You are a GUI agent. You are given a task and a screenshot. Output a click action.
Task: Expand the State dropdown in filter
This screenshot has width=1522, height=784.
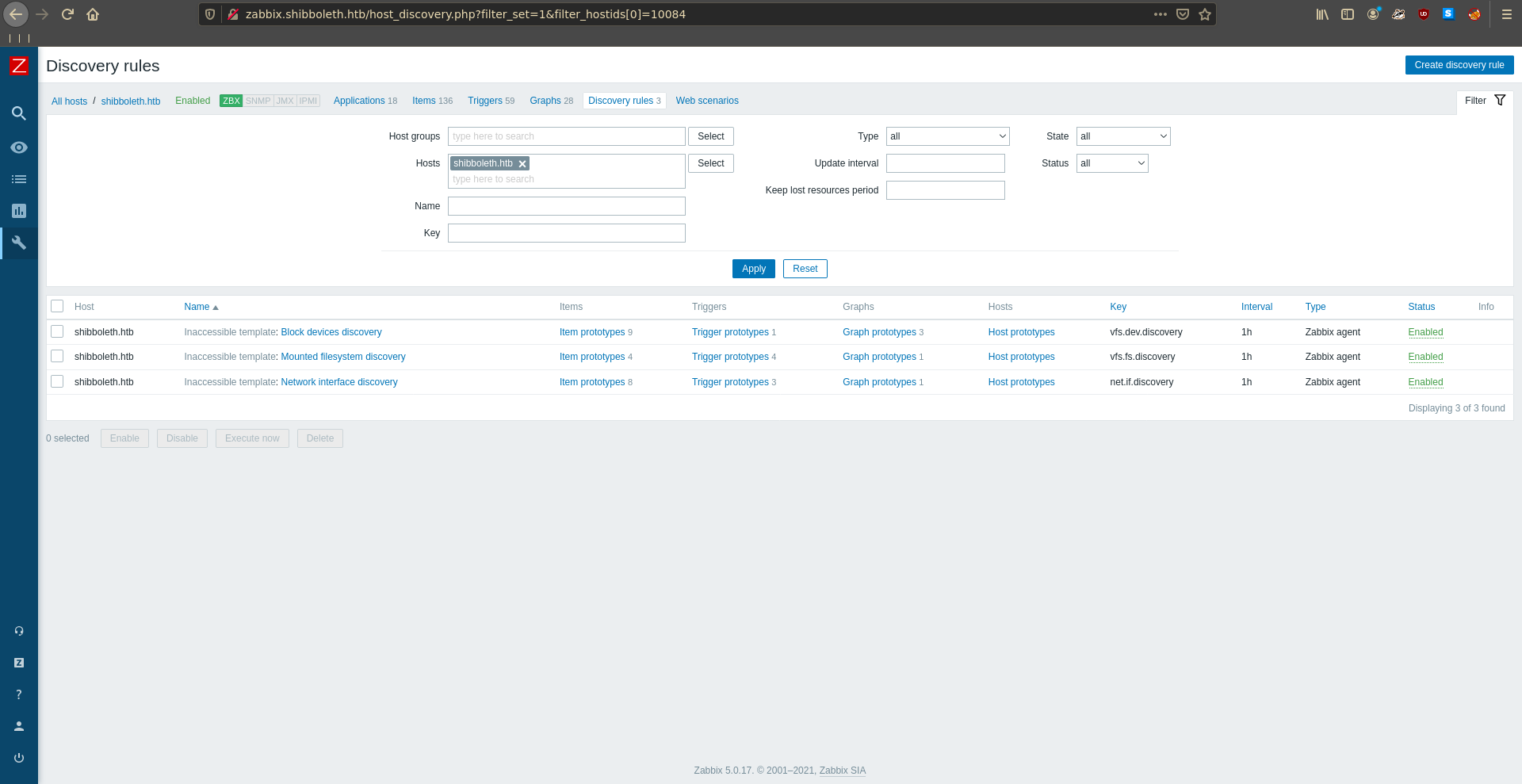(x=1122, y=136)
